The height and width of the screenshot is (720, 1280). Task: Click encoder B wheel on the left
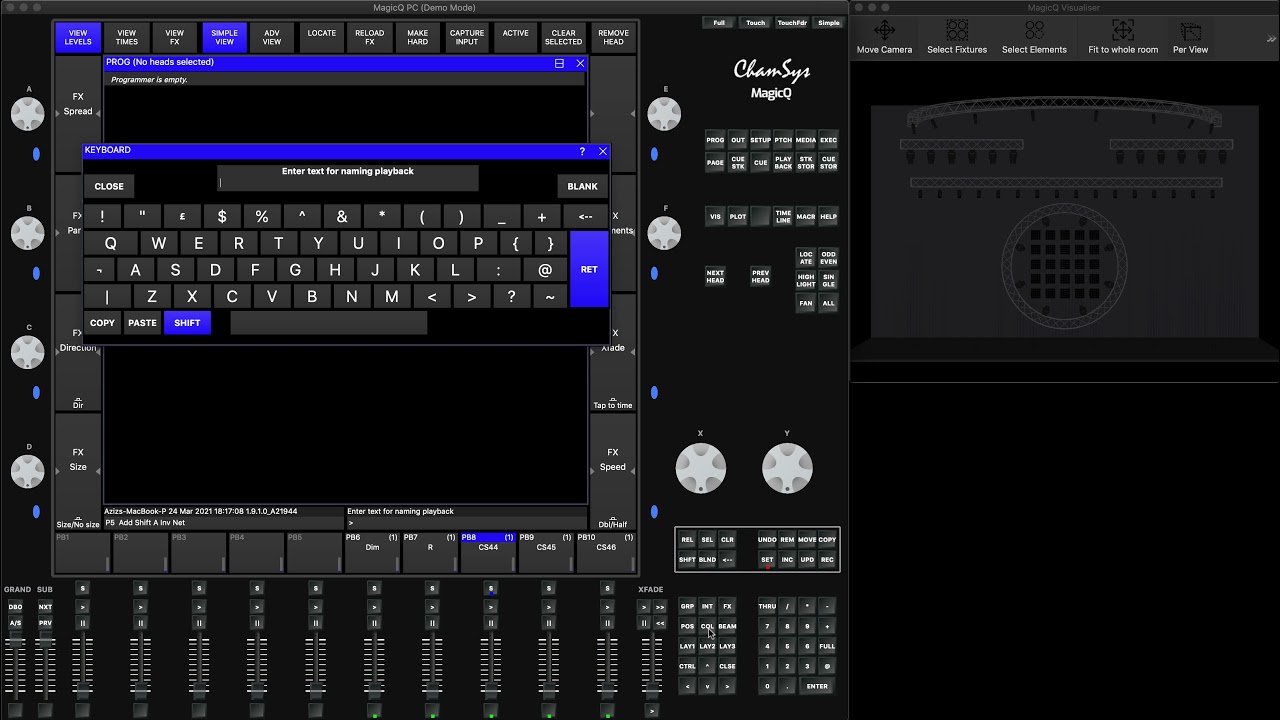(28, 233)
